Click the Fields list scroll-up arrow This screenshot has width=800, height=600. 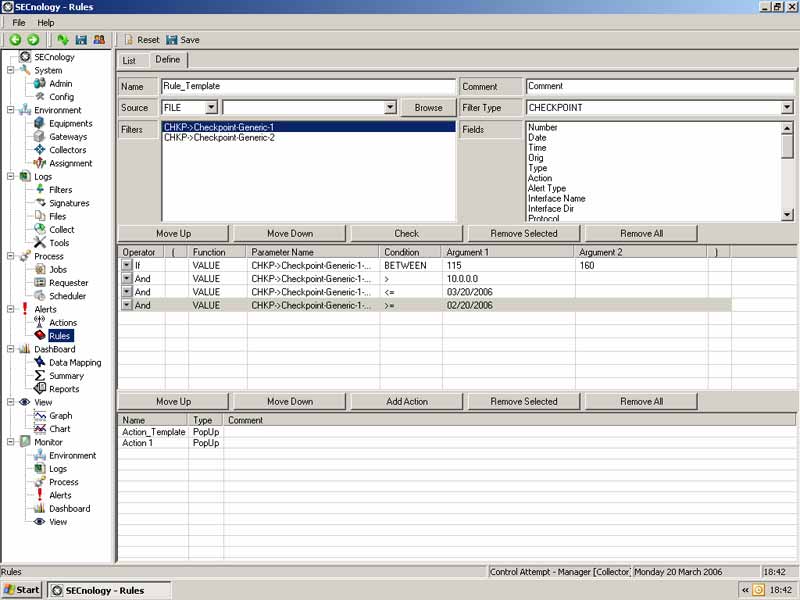click(x=787, y=128)
